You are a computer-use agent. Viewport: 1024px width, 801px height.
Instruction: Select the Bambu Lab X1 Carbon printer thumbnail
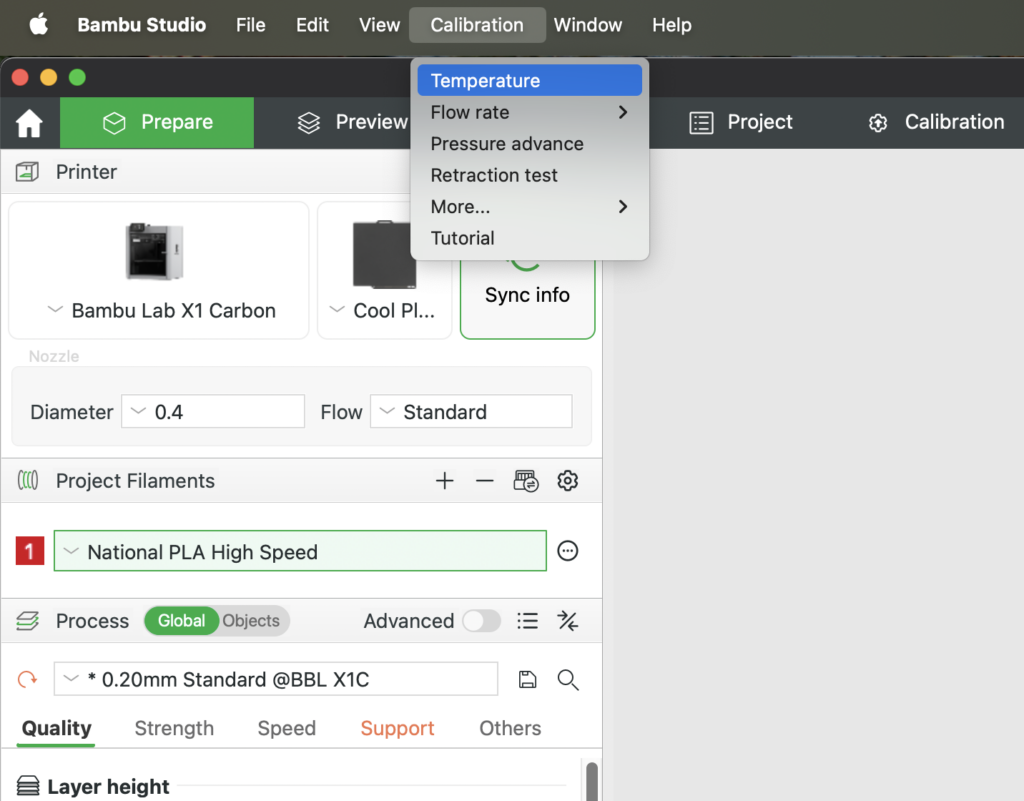pos(155,251)
